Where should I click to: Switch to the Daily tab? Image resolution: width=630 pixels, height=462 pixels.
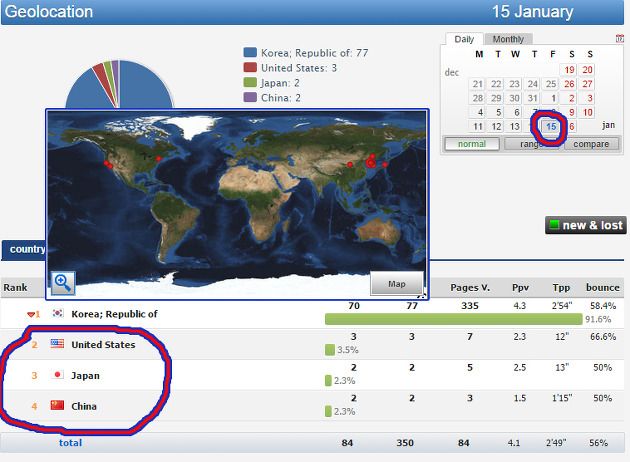(464, 39)
